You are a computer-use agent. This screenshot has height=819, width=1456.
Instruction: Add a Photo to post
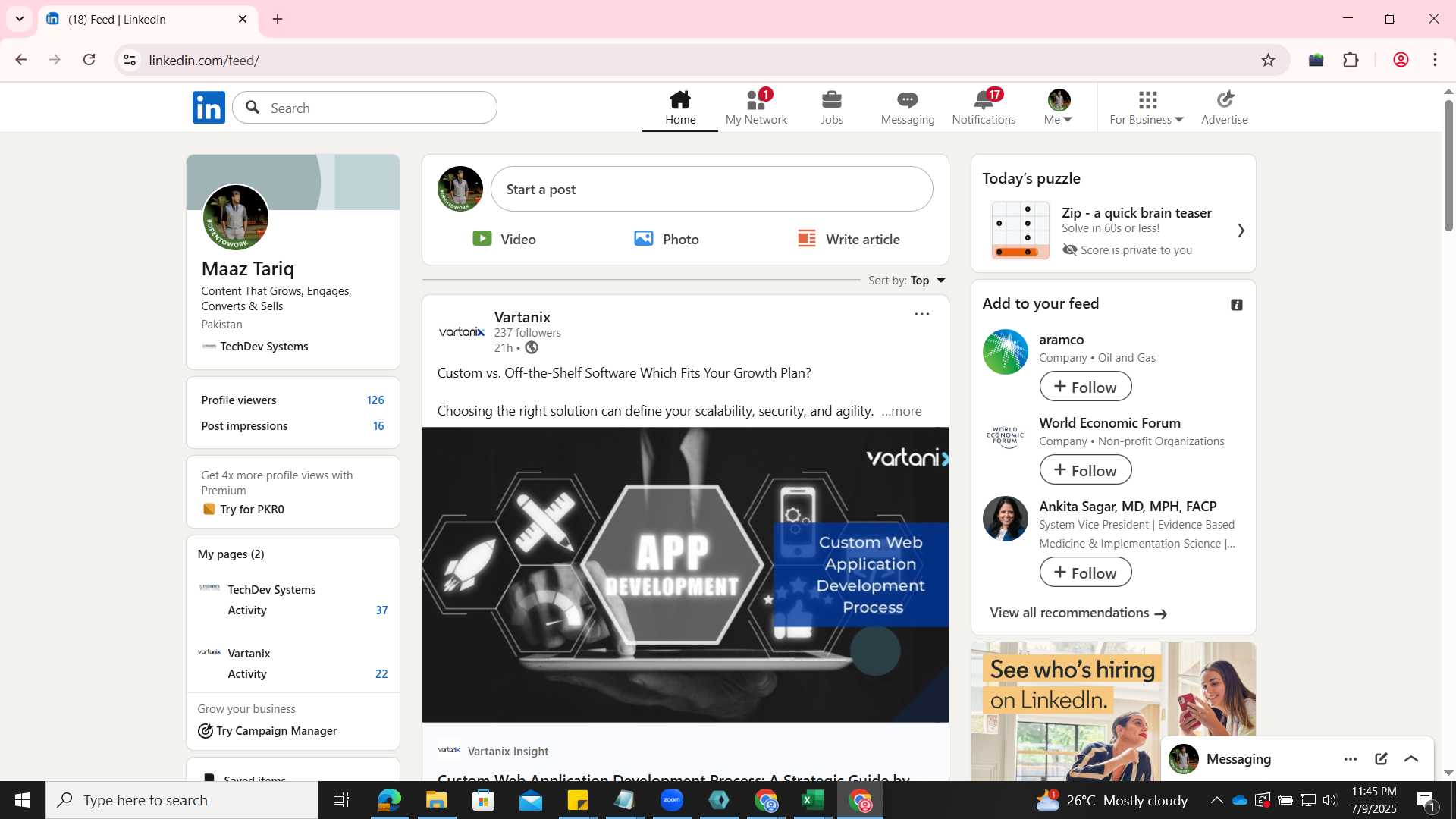click(x=667, y=239)
